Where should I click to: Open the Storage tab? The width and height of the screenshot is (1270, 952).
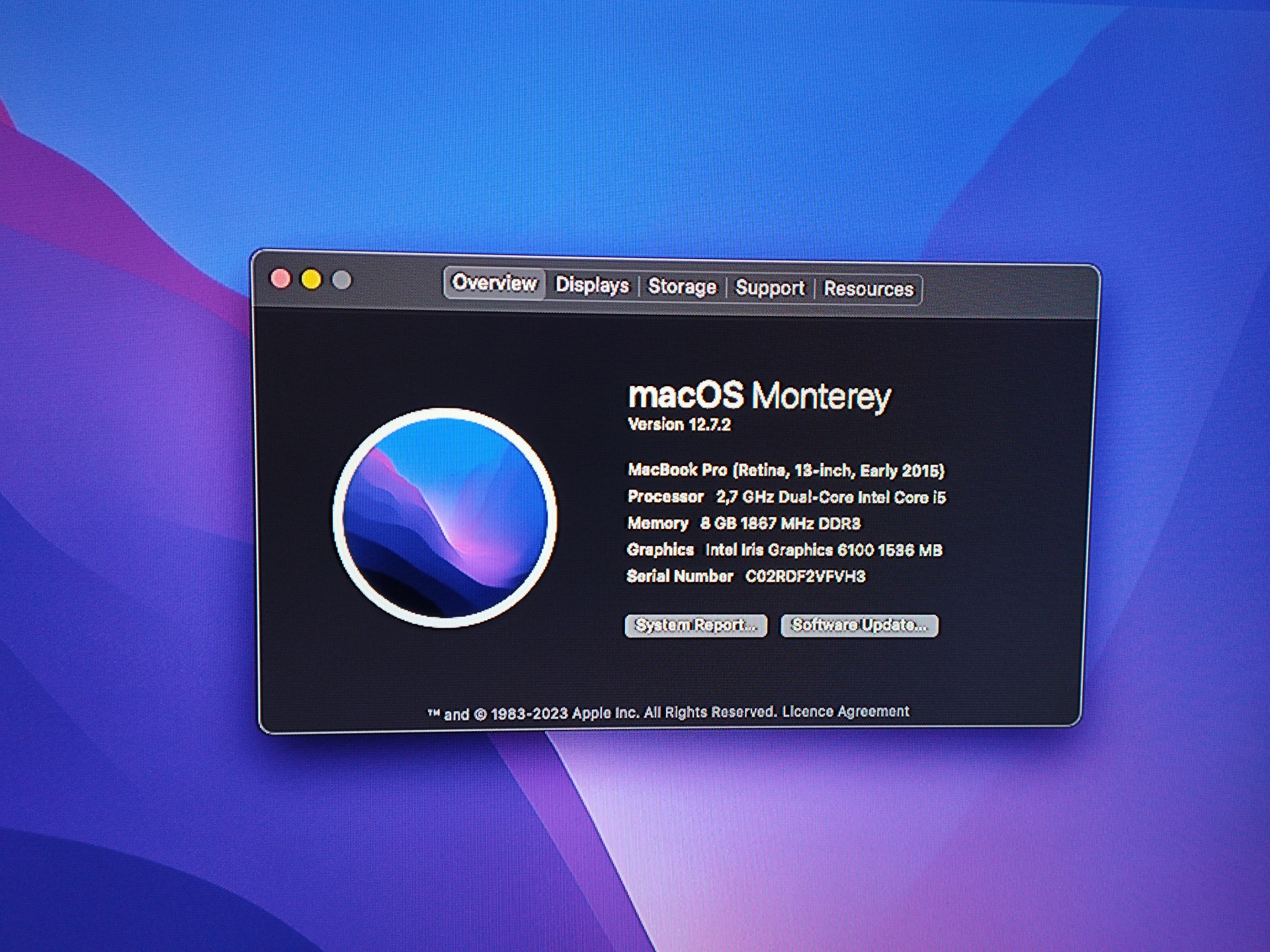[682, 286]
